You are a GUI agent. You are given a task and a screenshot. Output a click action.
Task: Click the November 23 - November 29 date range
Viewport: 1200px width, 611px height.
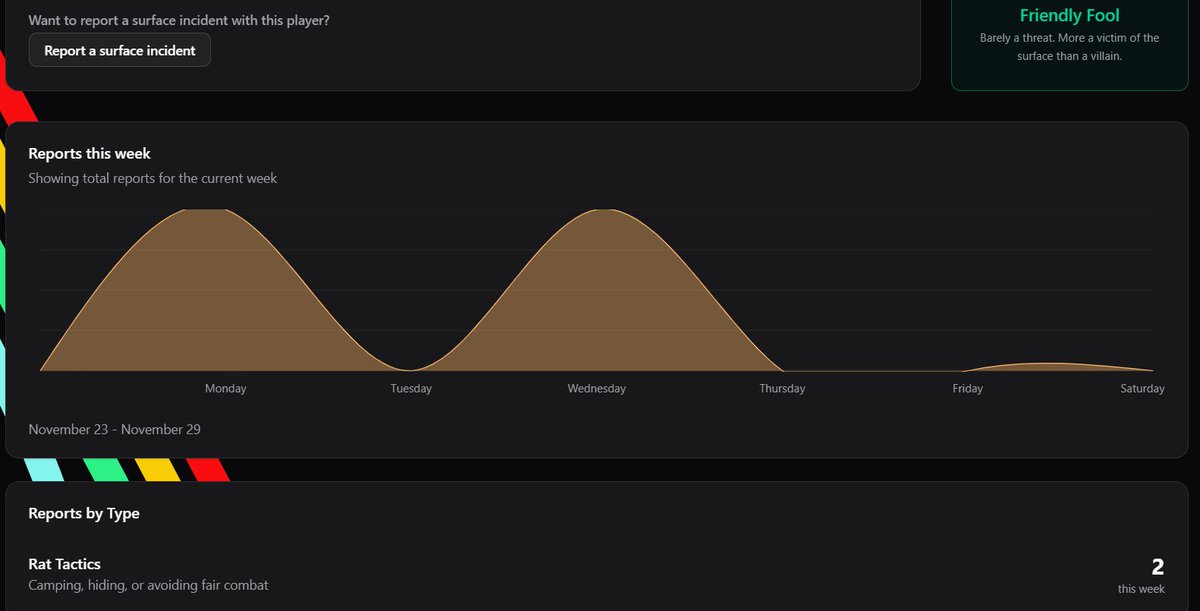(115, 429)
